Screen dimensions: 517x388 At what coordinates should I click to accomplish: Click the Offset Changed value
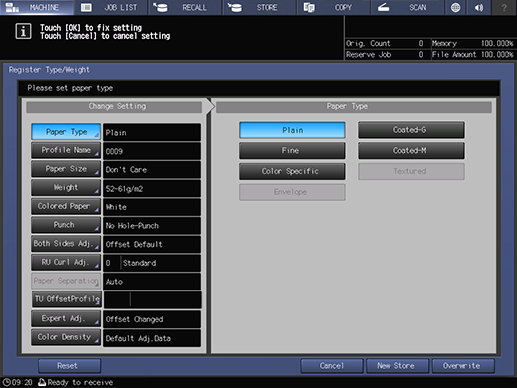pyautogui.click(x=152, y=319)
